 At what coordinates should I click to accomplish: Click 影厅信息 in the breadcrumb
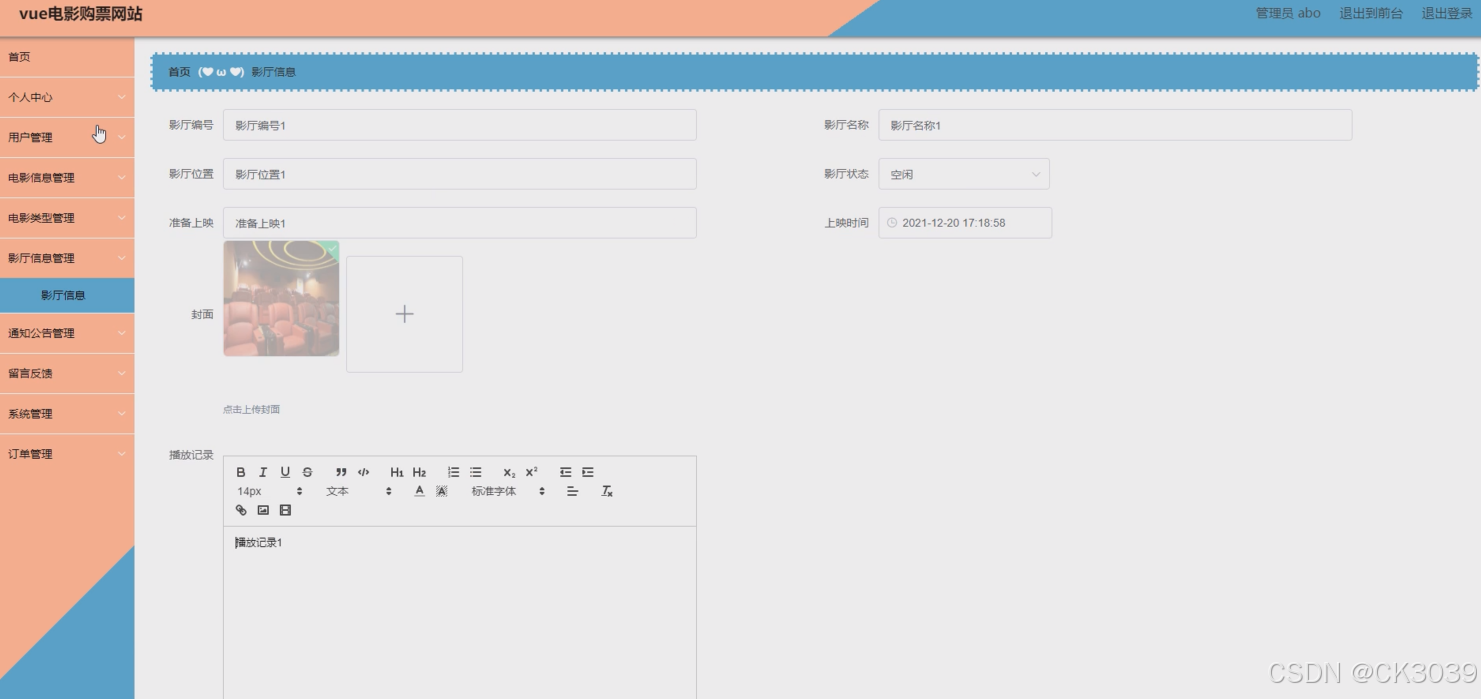[x=273, y=72]
